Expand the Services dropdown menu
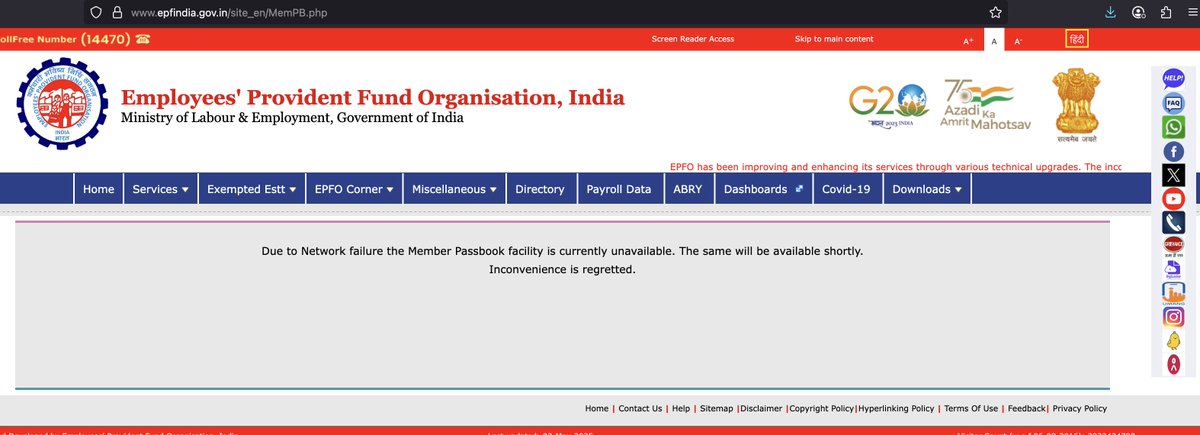The image size is (1200, 435). click(x=160, y=189)
